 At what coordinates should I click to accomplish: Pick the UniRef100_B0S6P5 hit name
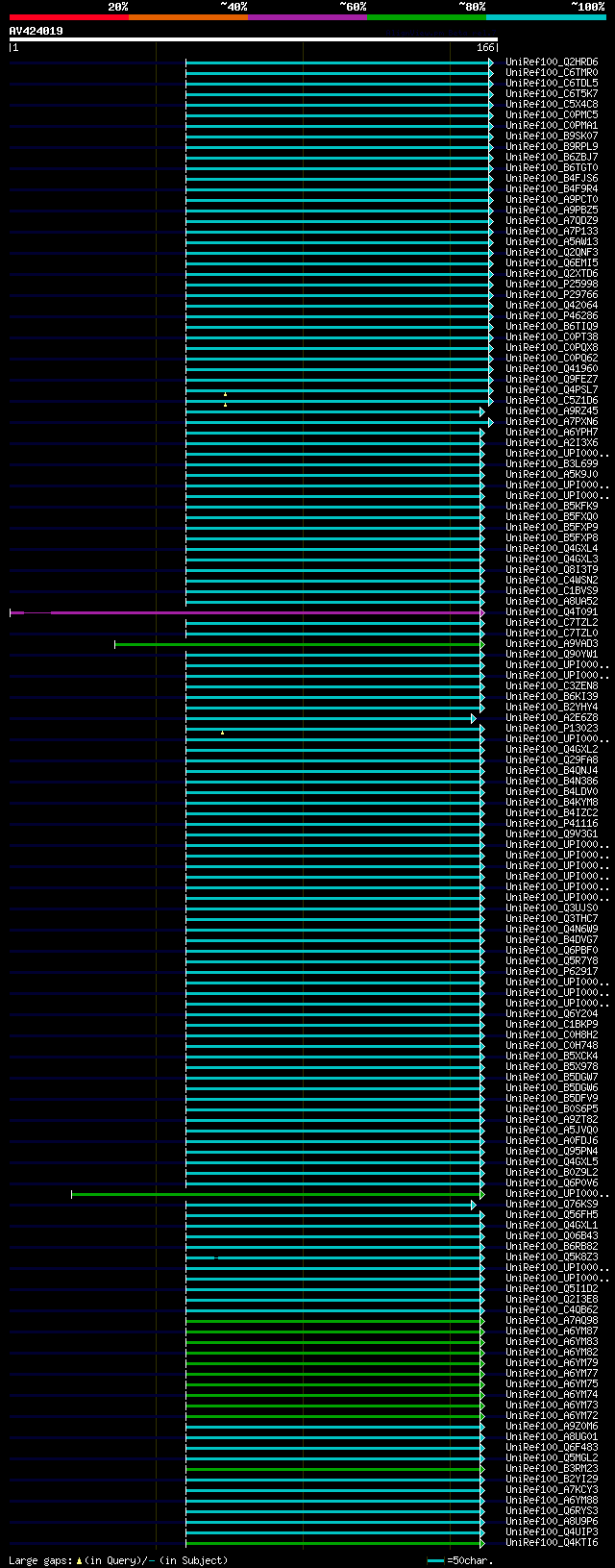[x=552, y=1109]
